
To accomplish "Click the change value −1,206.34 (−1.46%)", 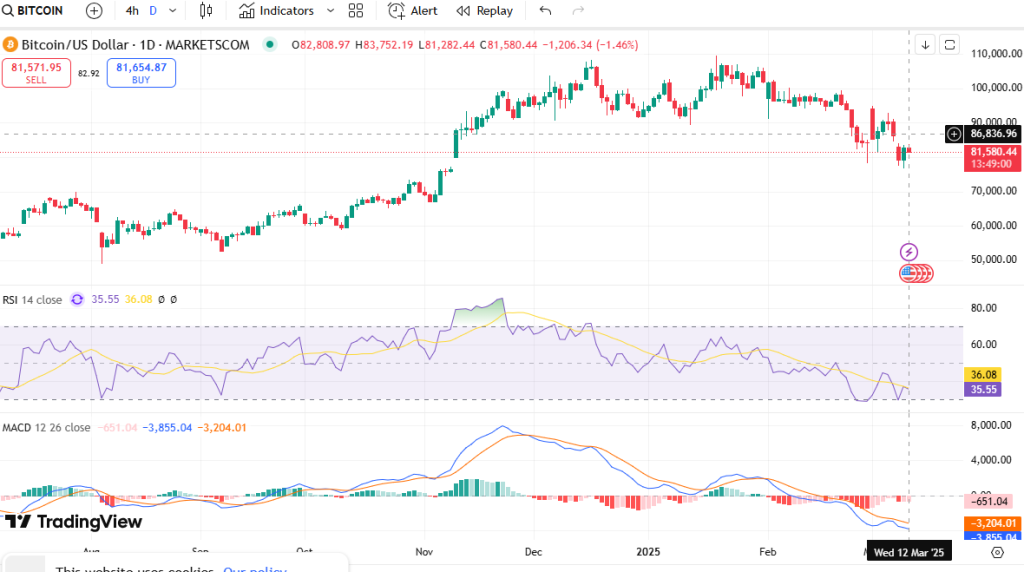I will pyautogui.click(x=590, y=44).
